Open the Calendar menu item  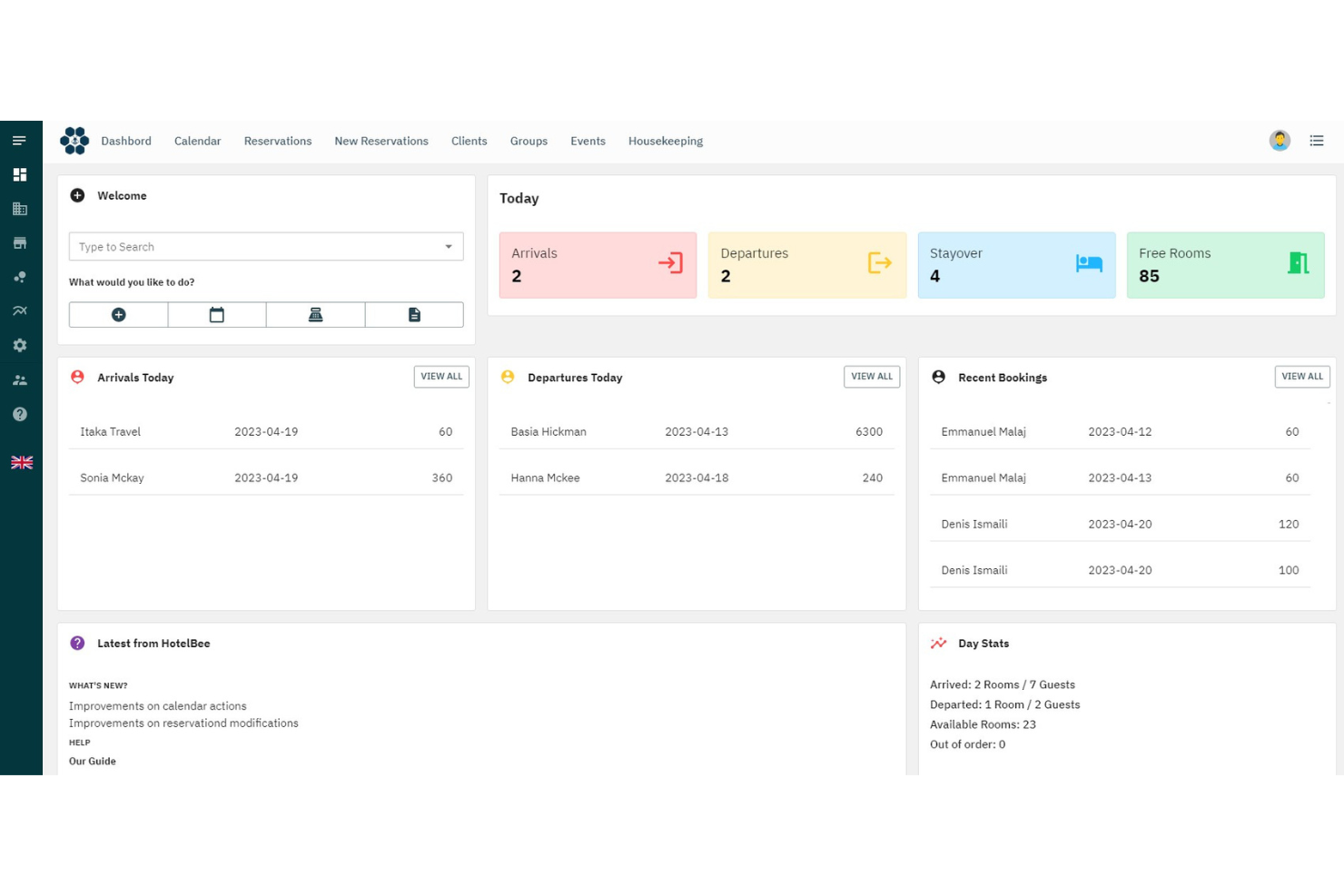(197, 142)
